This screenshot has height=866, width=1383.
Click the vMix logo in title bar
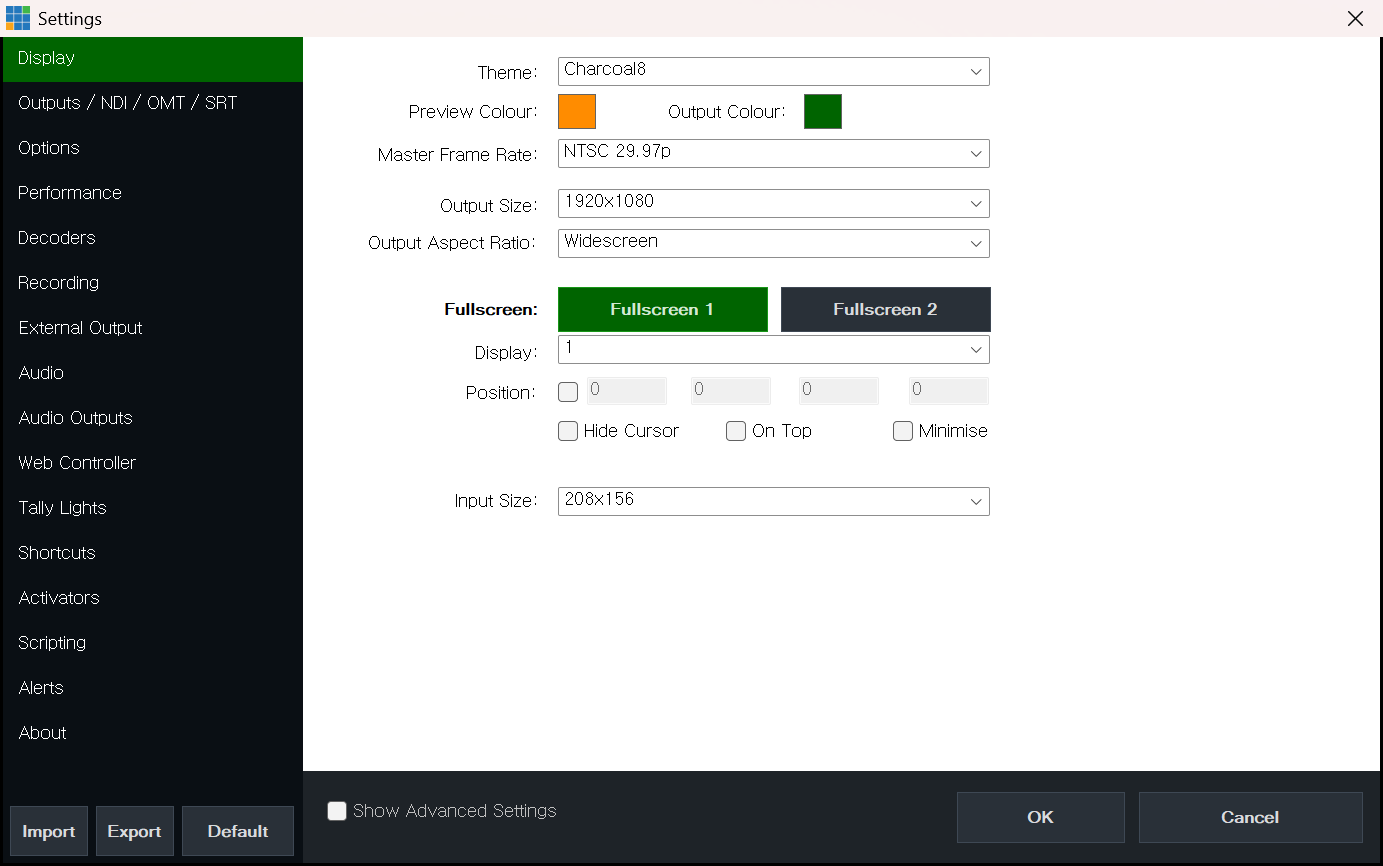[18, 18]
